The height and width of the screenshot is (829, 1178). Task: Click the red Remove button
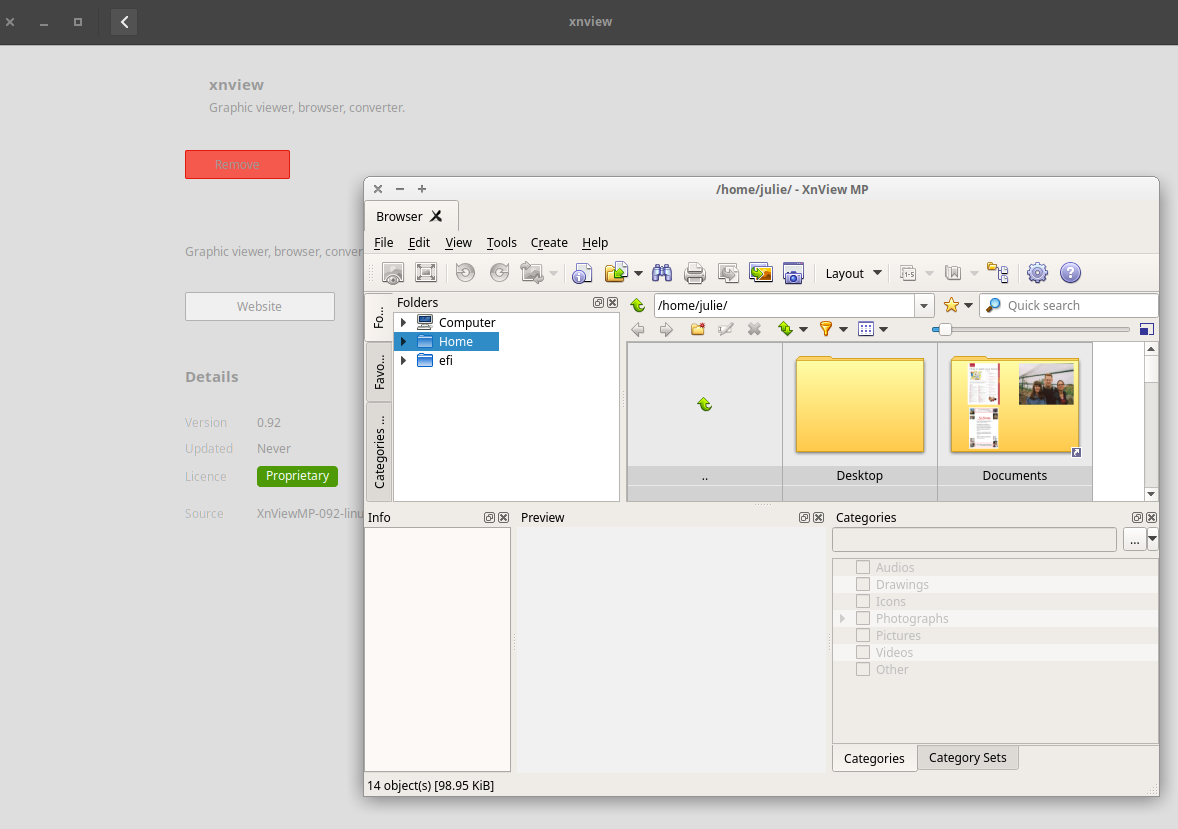pyautogui.click(x=237, y=165)
